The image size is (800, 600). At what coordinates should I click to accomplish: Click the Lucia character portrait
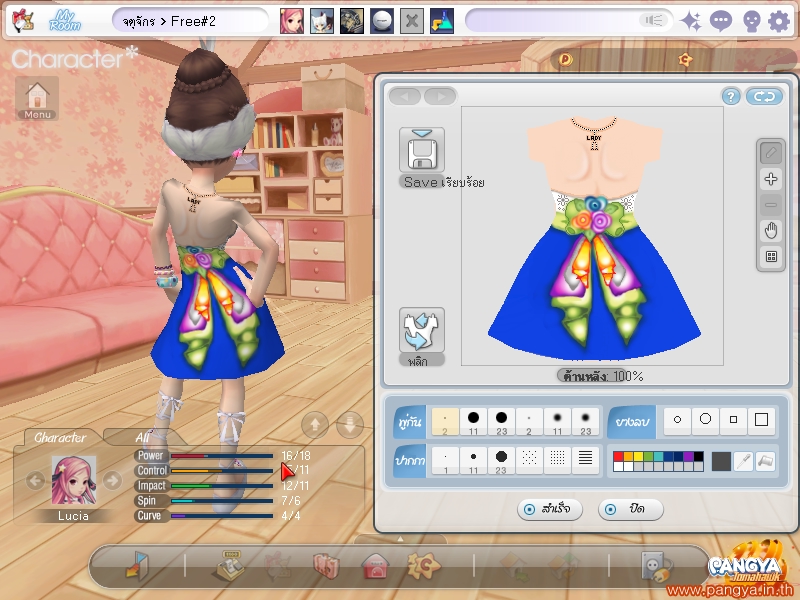(73, 481)
